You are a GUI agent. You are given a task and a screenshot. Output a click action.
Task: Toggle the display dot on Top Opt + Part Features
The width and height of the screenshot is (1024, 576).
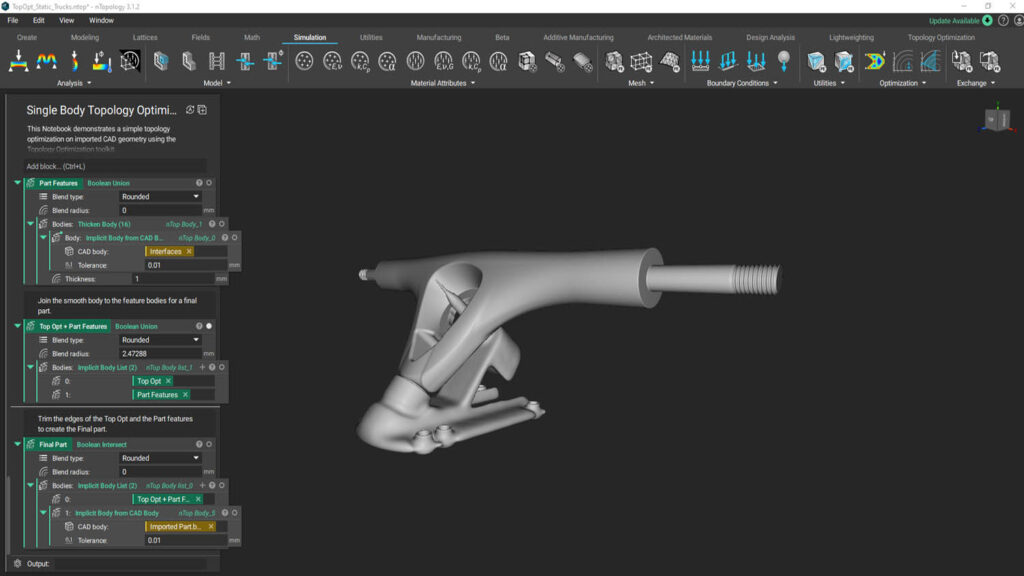[x=209, y=325]
